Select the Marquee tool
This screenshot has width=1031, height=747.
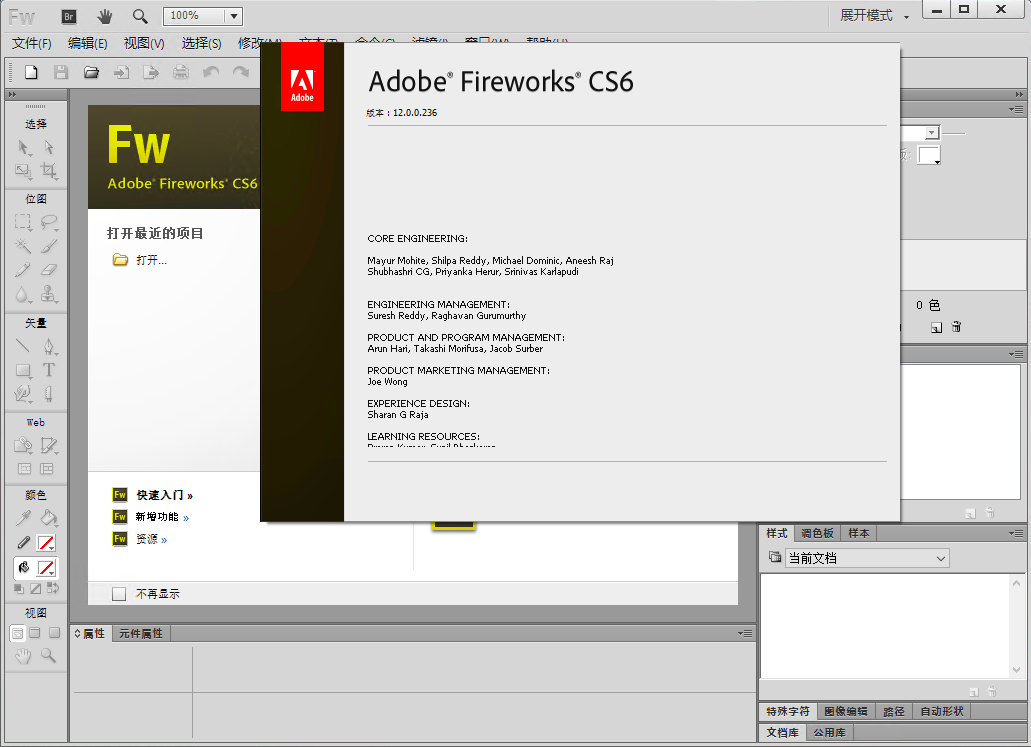point(24,222)
